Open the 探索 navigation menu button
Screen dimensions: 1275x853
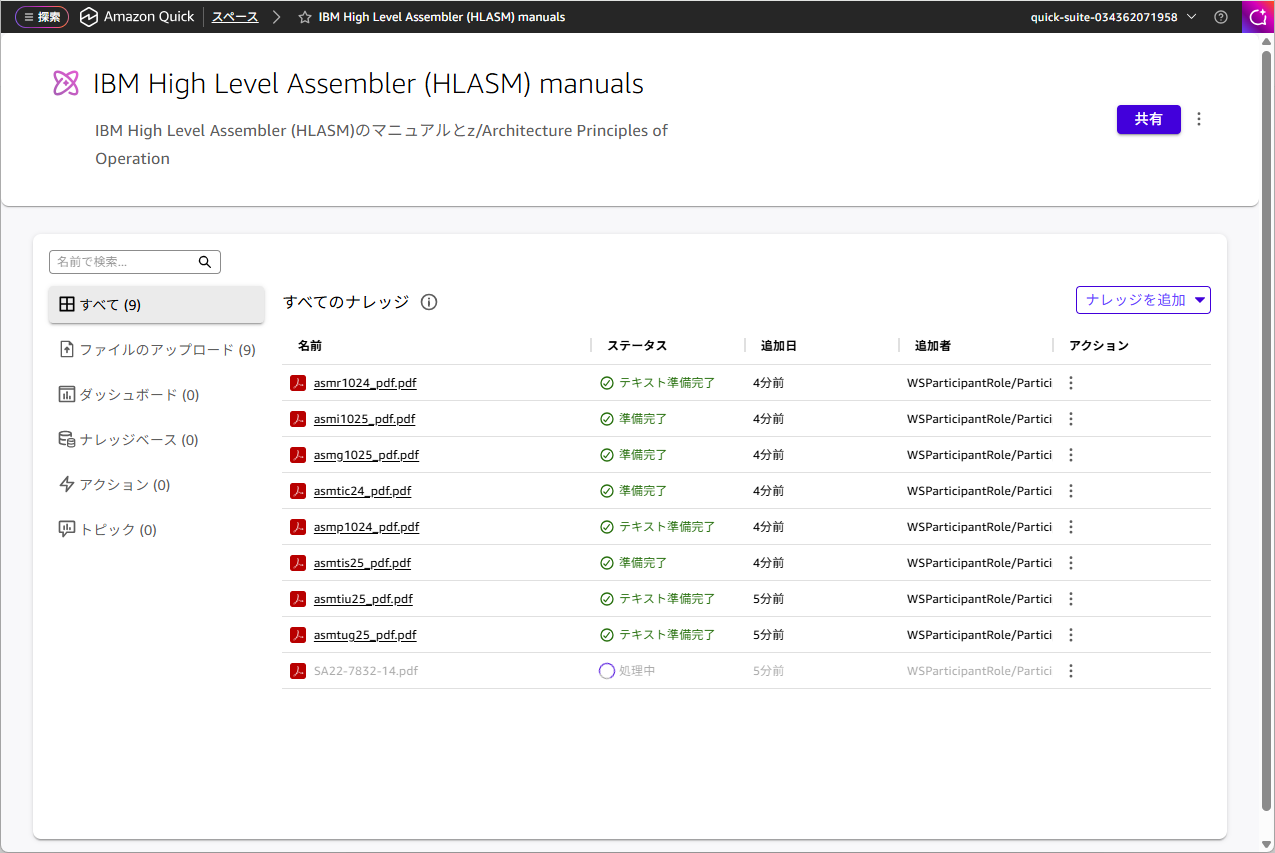point(42,17)
